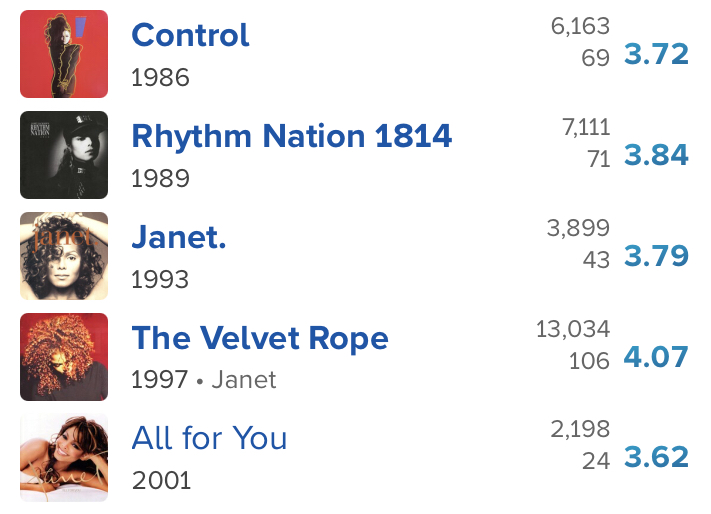Click the Janet credit under The Velvet Rope
Image resolution: width=711 pixels, height=514 pixels.
tap(244, 380)
